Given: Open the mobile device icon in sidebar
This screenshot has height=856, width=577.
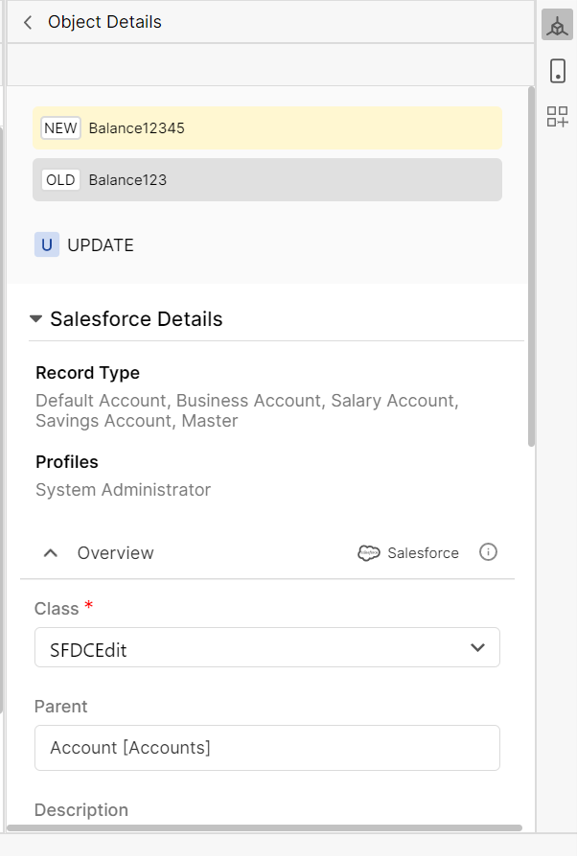Looking at the screenshot, I should point(557,71).
